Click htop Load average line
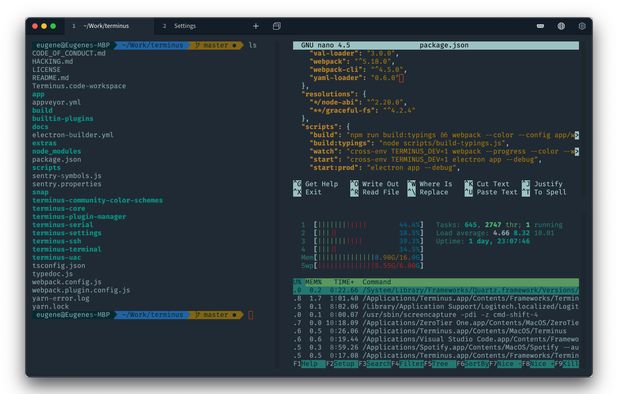This screenshot has height=394, width=618. 495,233
